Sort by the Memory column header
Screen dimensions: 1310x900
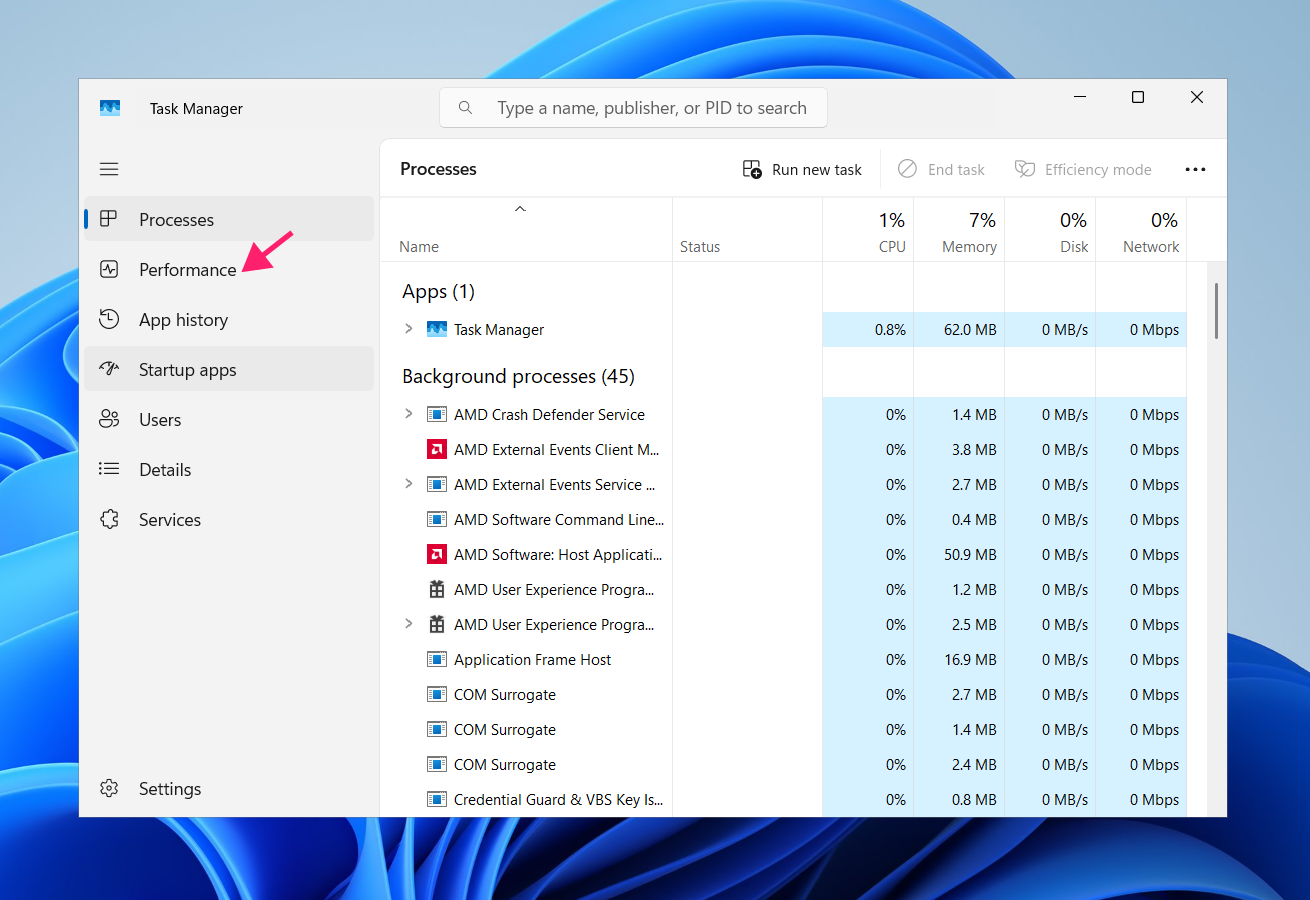pyautogui.click(x=959, y=230)
